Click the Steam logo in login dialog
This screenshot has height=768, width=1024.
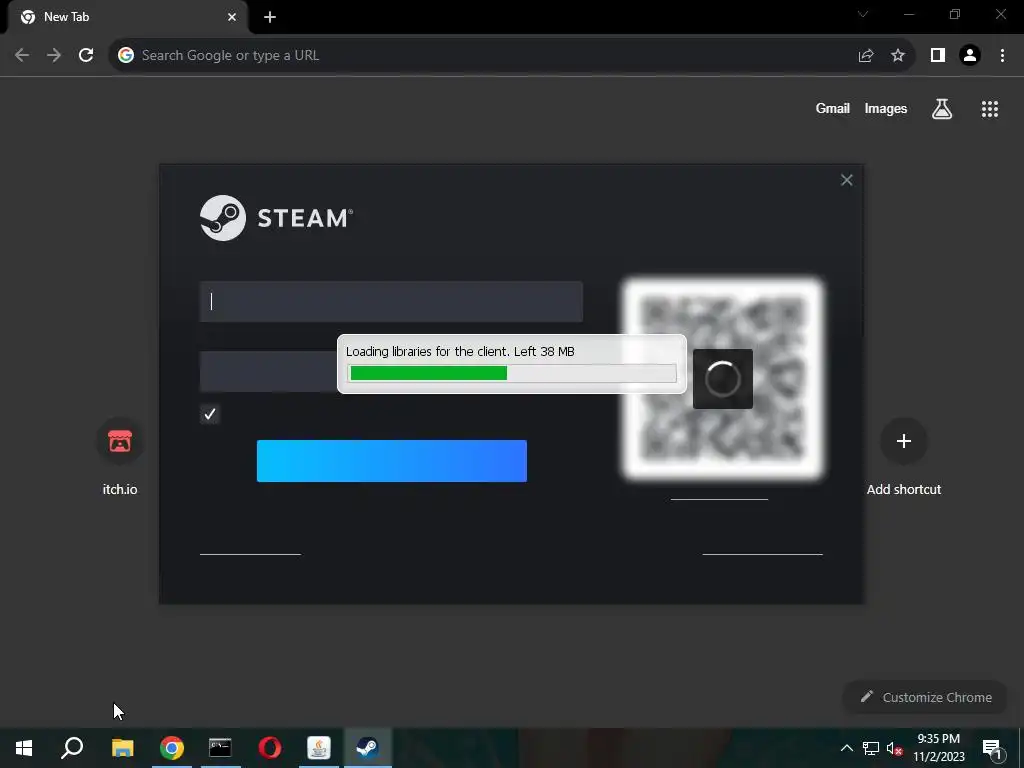pyautogui.click(x=276, y=218)
